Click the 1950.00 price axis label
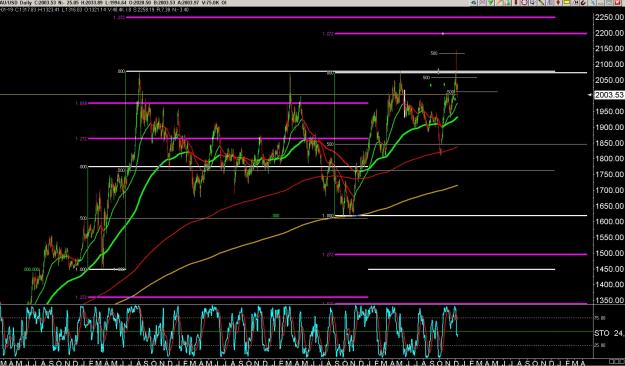This screenshot has height=366, width=625. [609, 111]
